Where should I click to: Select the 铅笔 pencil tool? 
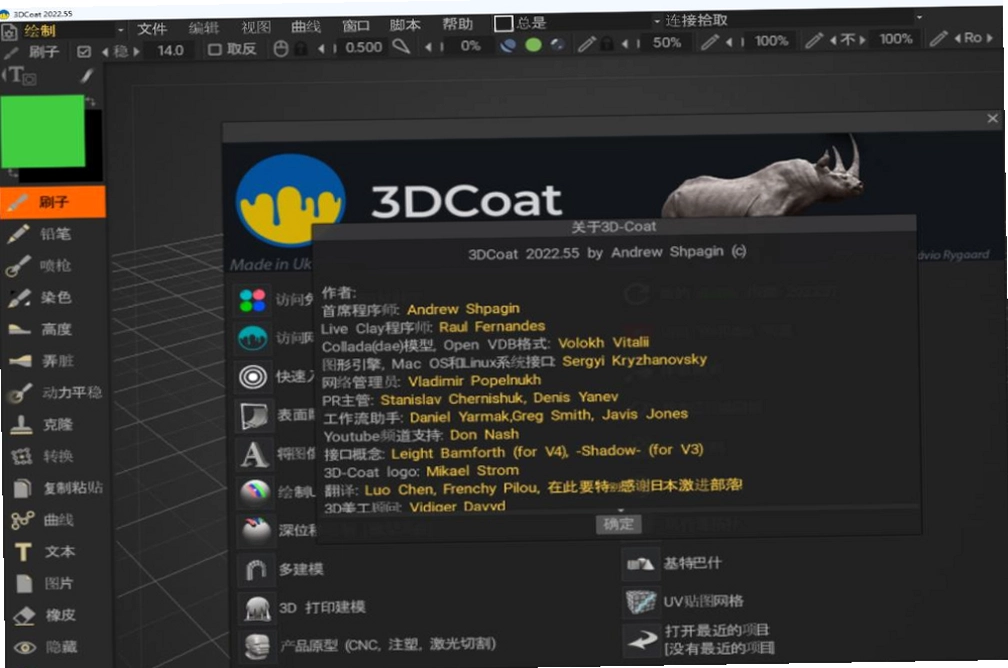(x=53, y=233)
